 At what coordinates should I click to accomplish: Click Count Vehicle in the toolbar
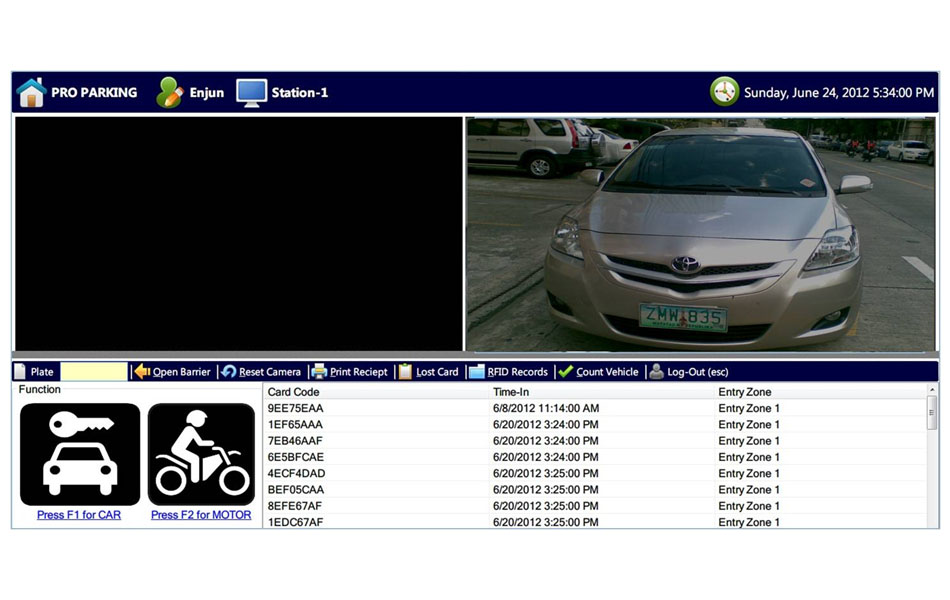598,372
